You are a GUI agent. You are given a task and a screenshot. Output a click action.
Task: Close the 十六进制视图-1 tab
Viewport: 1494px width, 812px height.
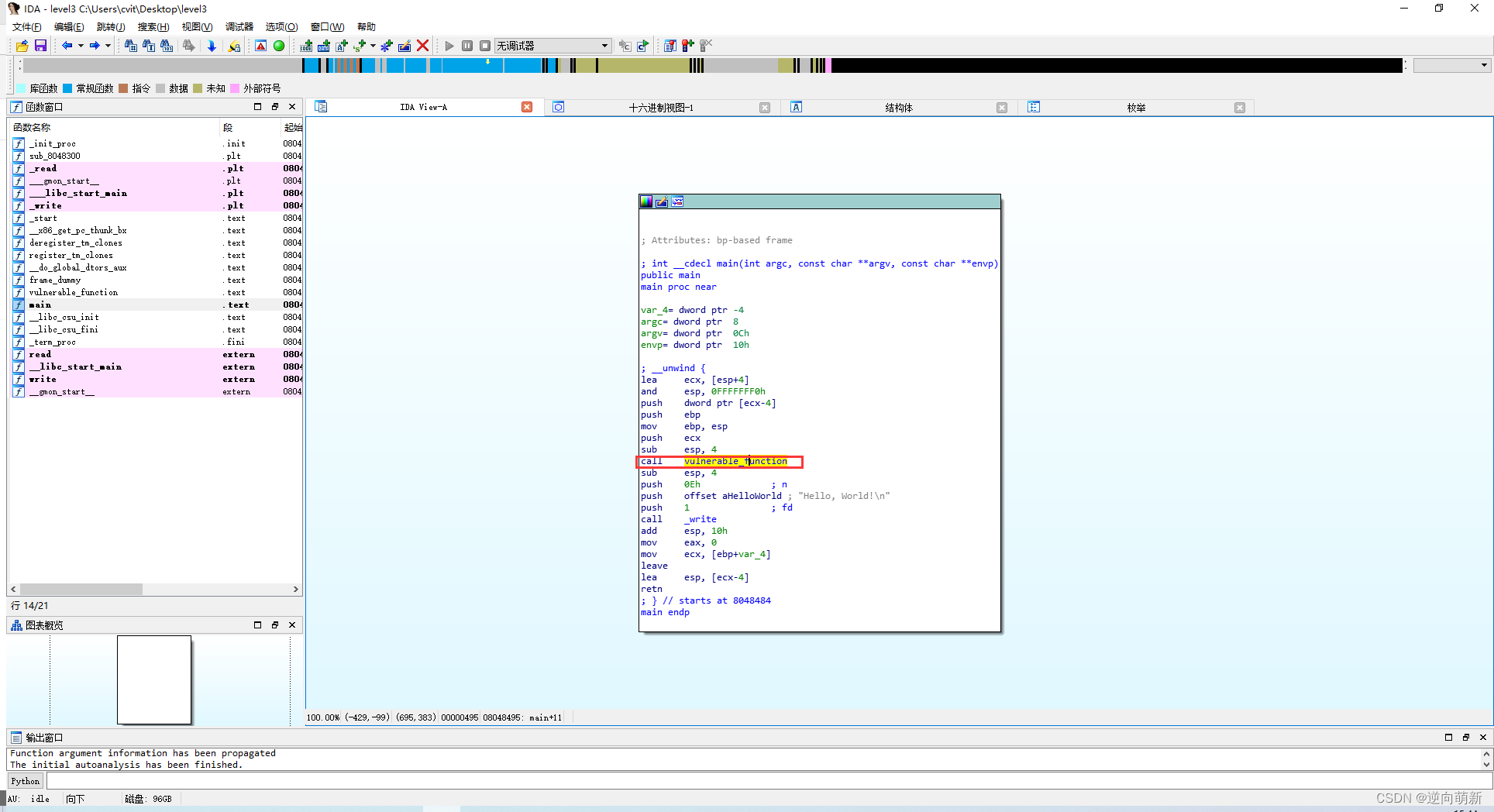tap(765, 108)
